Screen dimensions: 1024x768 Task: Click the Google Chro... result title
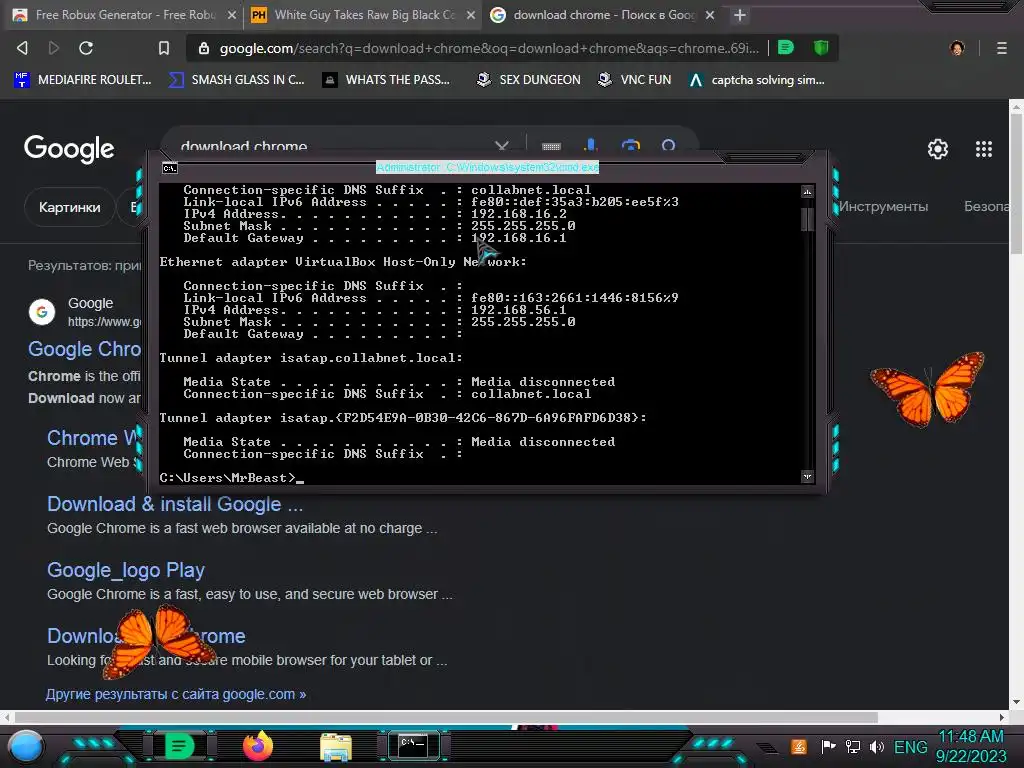[84, 349]
